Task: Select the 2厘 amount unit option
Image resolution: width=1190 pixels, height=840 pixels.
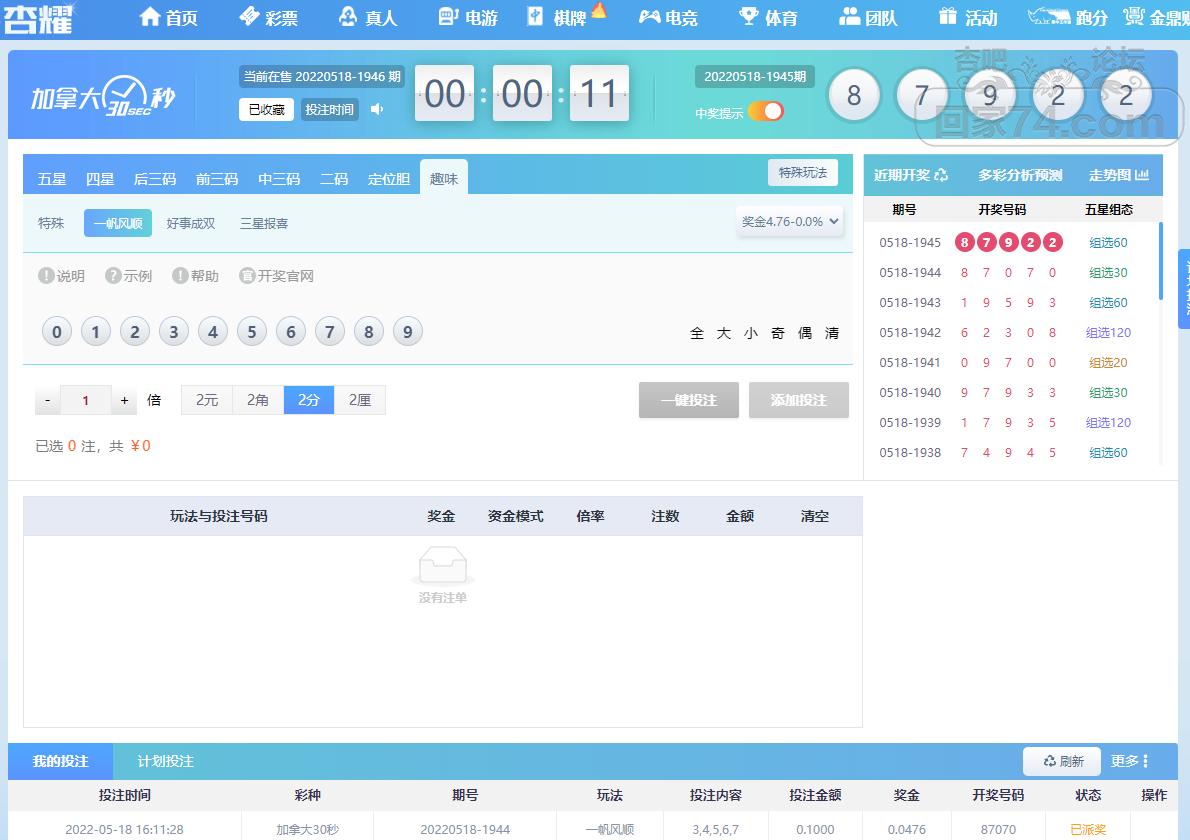Action: pyautogui.click(x=360, y=400)
